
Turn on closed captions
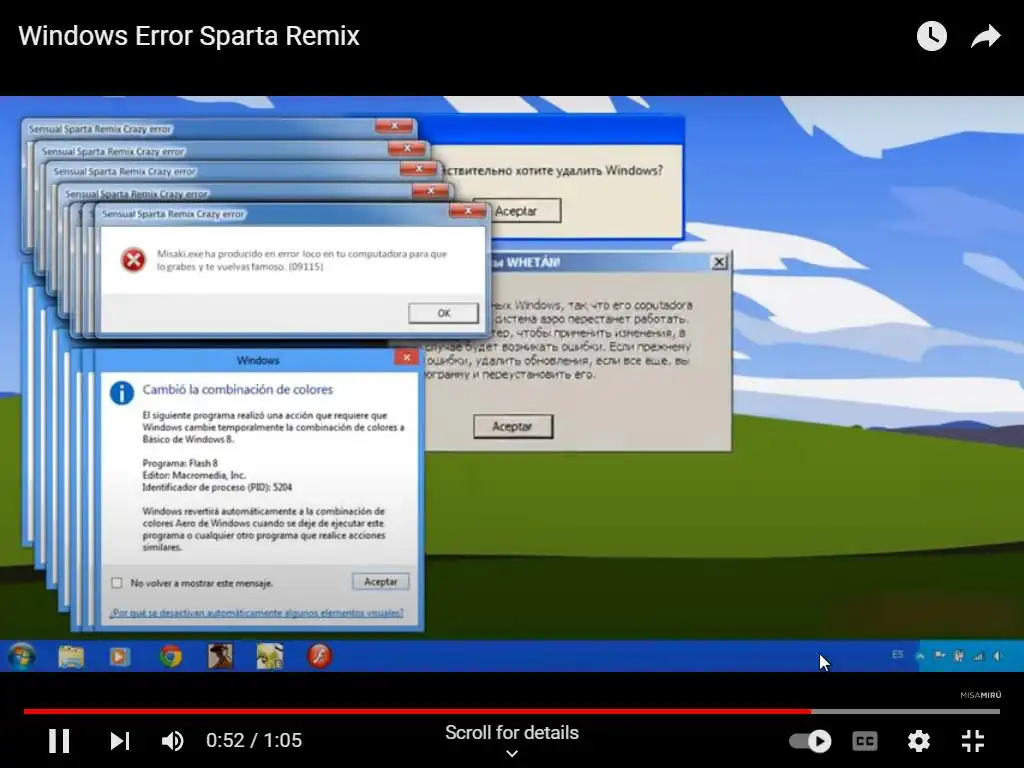point(865,741)
